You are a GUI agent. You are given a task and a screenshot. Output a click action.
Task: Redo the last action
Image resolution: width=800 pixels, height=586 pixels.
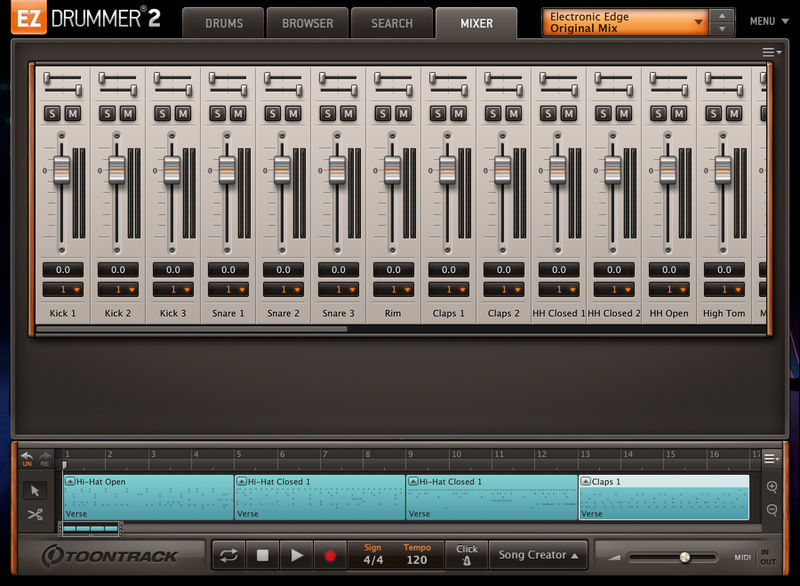(x=45, y=458)
